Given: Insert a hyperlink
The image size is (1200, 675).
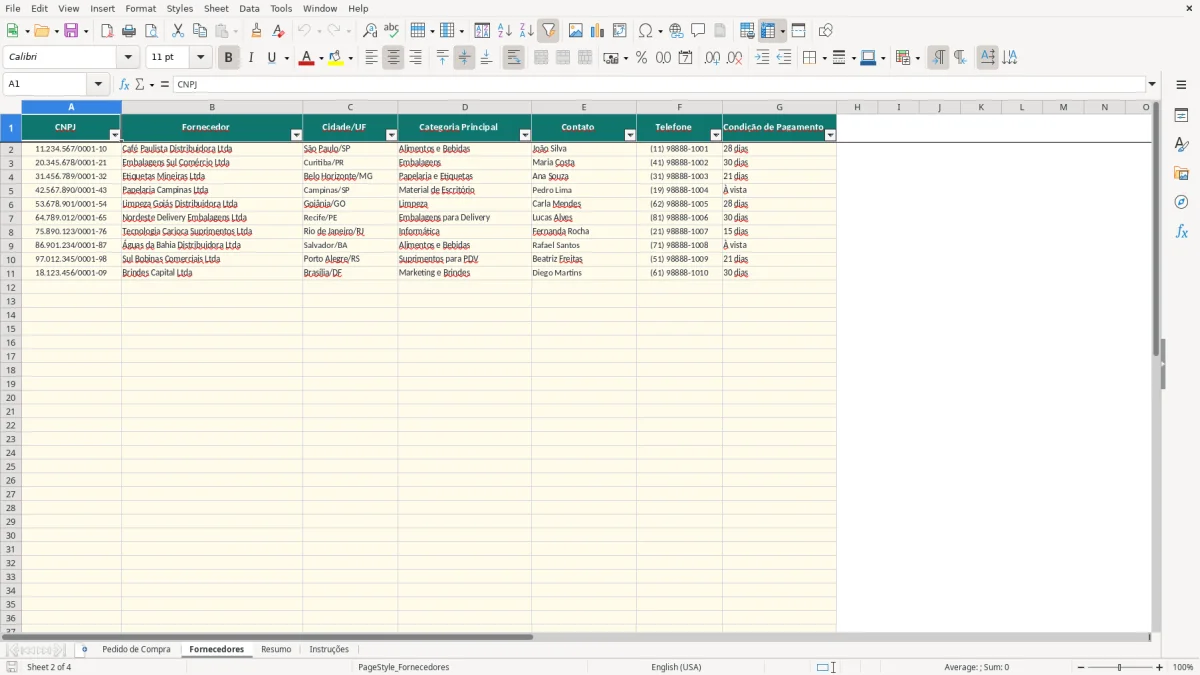Looking at the screenshot, I should point(676,31).
